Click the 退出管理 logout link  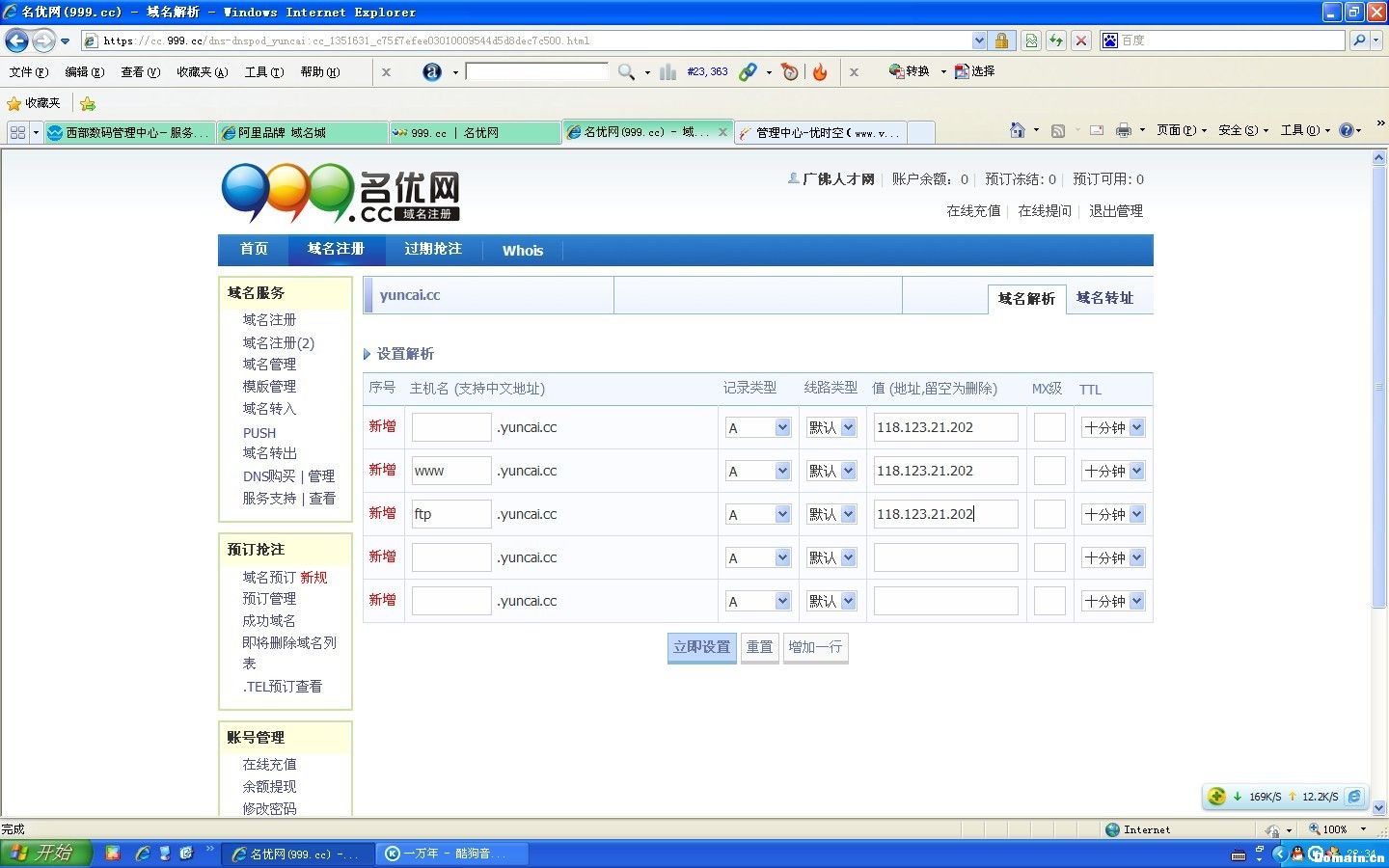tap(1116, 210)
